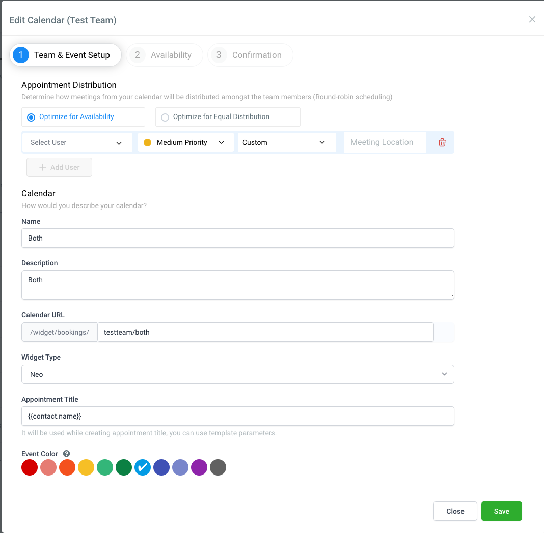The width and height of the screenshot is (544, 533).
Task: Go to the Availability step tab
Action: click(x=164, y=55)
